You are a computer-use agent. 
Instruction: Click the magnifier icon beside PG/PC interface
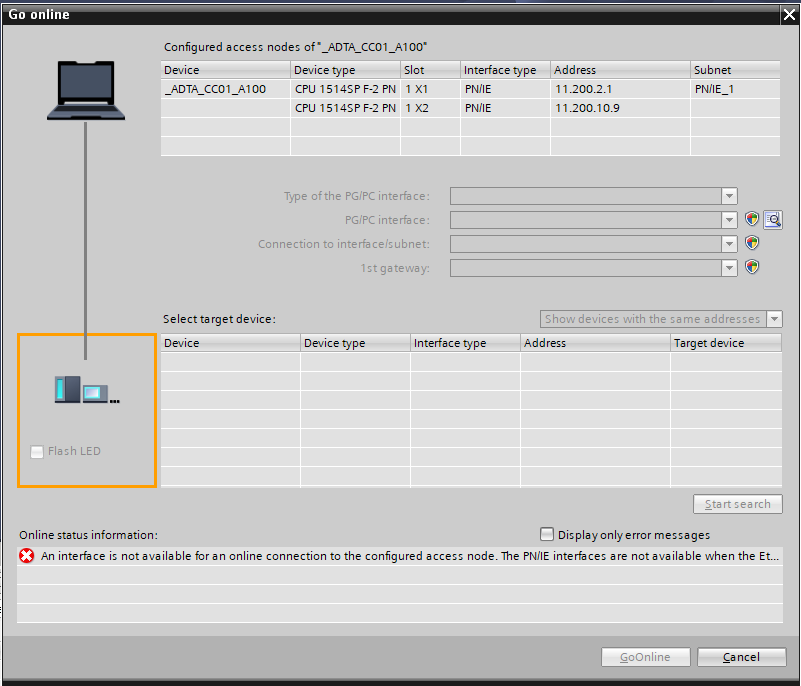[x=772, y=219]
